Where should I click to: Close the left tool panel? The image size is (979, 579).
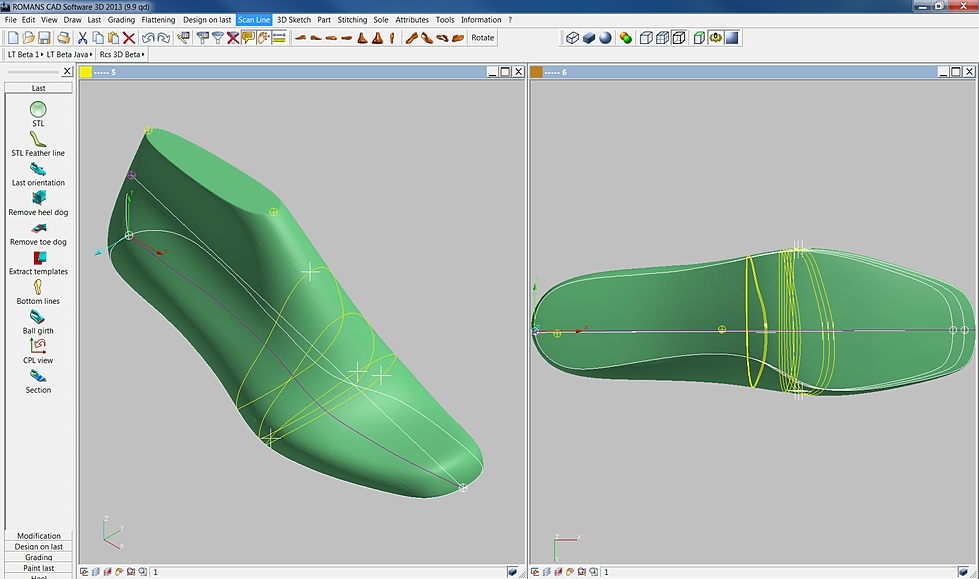(67, 71)
